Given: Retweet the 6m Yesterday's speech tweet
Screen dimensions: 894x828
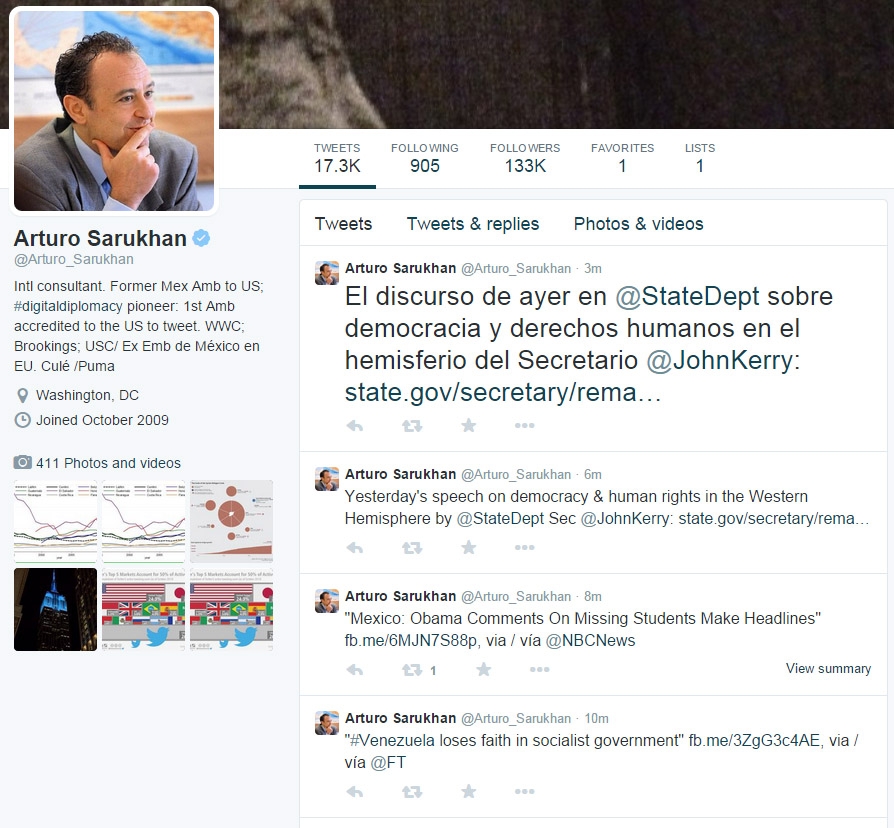Looking at the screenshot, I should coord(412,547).
